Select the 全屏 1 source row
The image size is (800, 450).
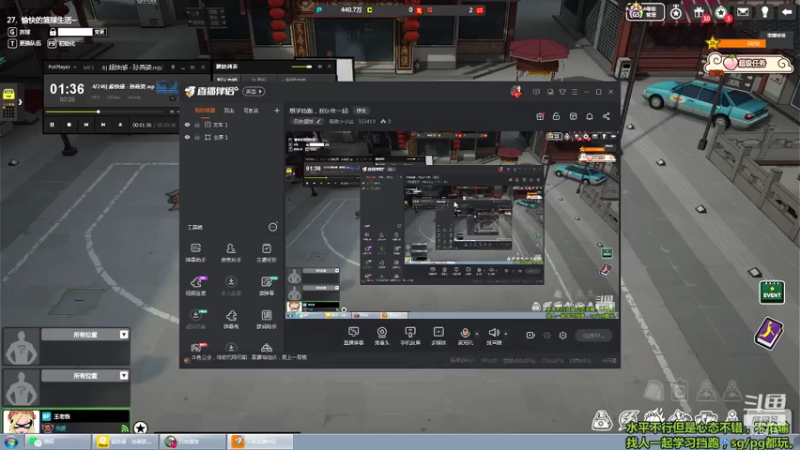(x=232, y=137)
